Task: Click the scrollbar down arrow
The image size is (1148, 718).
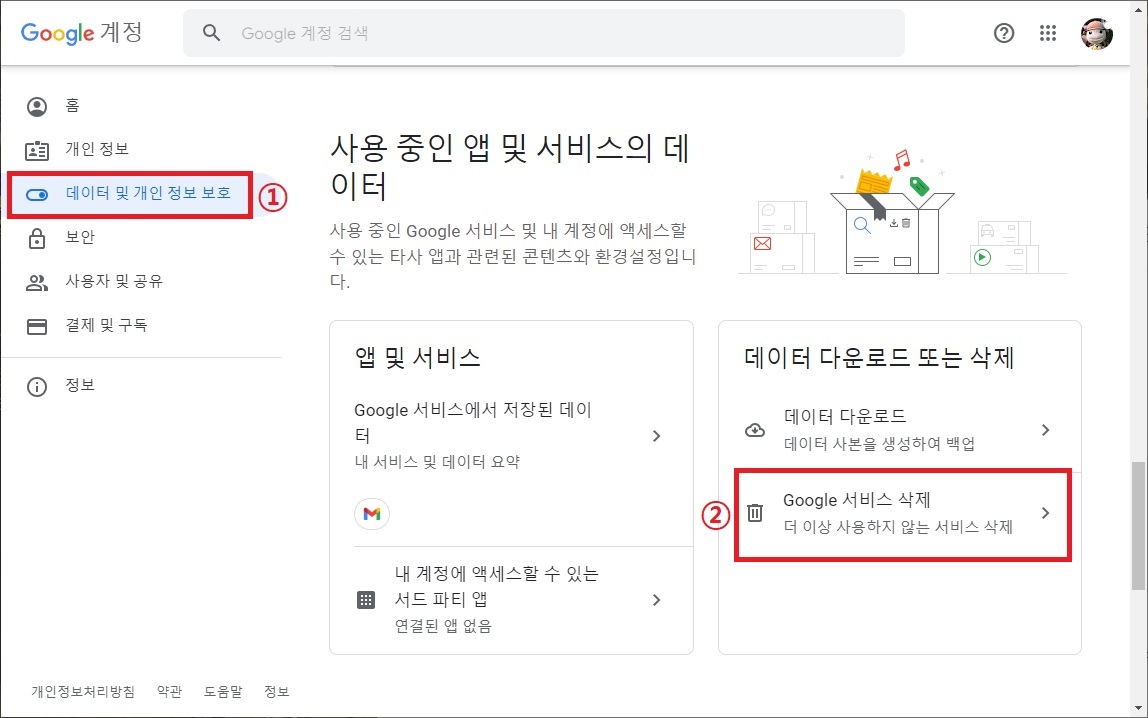Action: click(1138, 708)
